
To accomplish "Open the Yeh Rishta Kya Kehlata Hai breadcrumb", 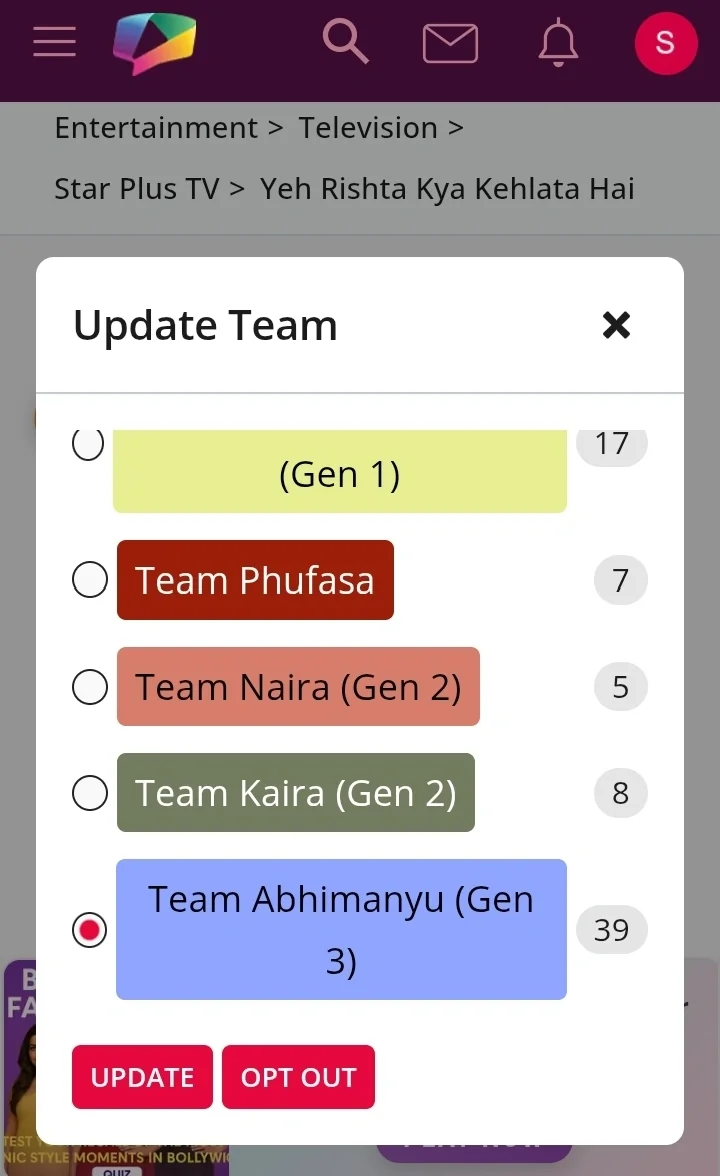I will click(x=447, y=188).
